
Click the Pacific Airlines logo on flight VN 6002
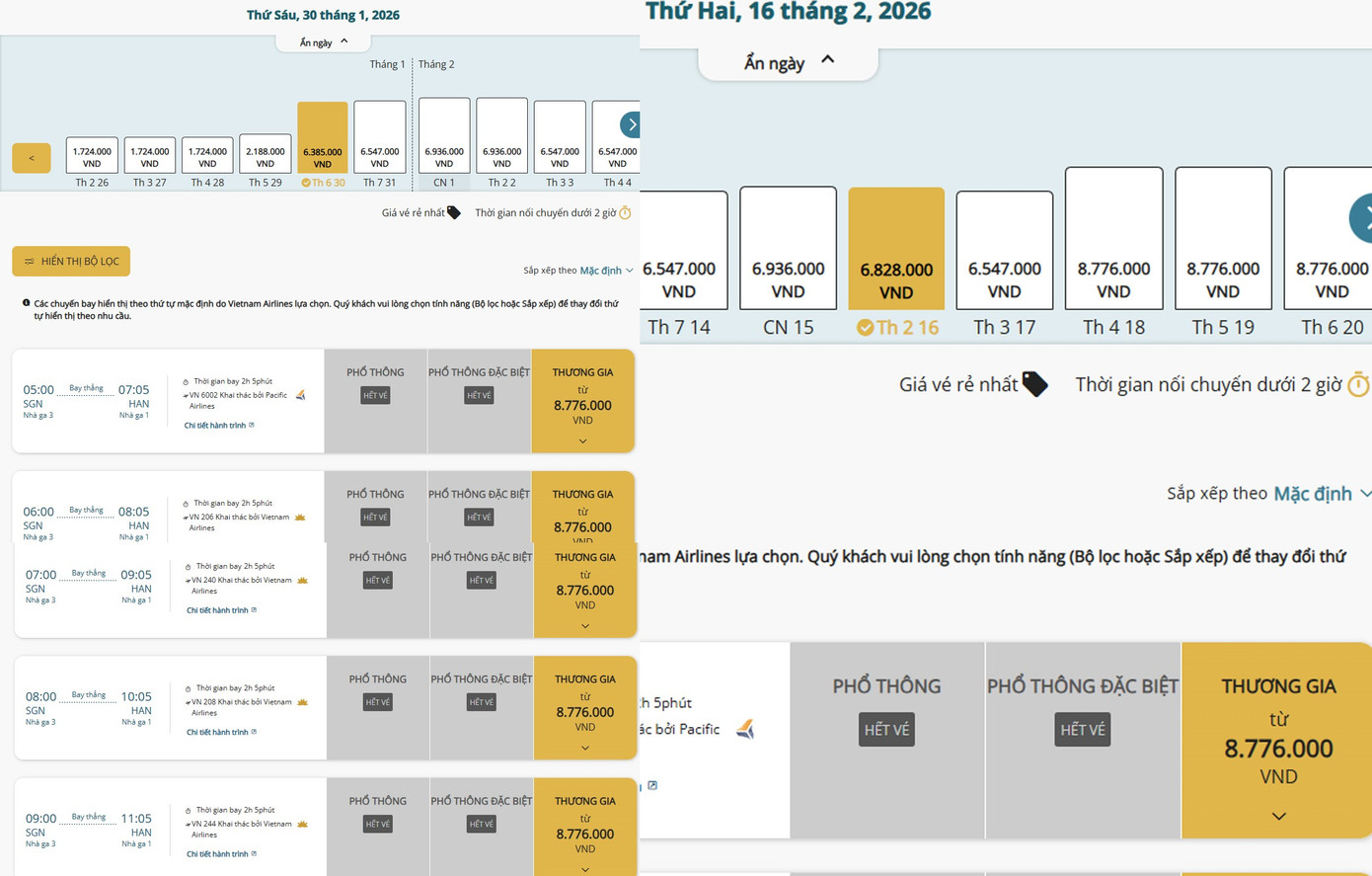[301, 395]
